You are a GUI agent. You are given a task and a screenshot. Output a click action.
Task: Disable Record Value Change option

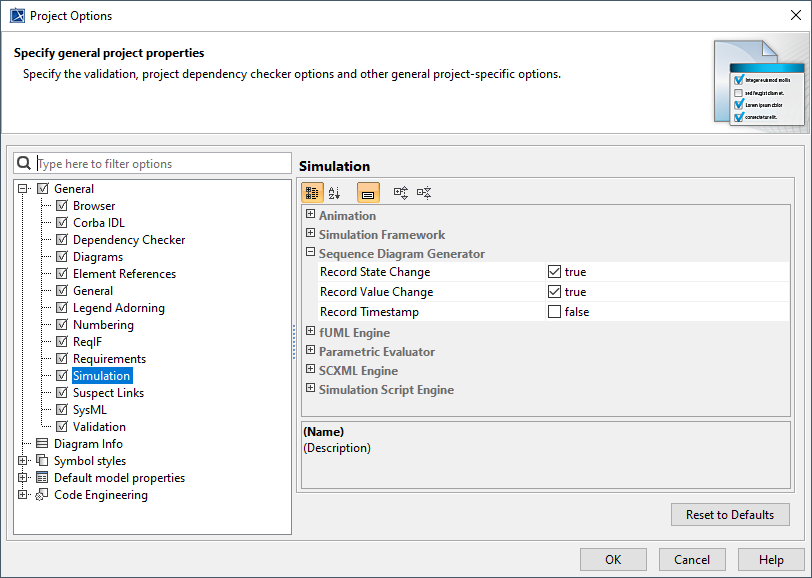click(x=554, y=292)
